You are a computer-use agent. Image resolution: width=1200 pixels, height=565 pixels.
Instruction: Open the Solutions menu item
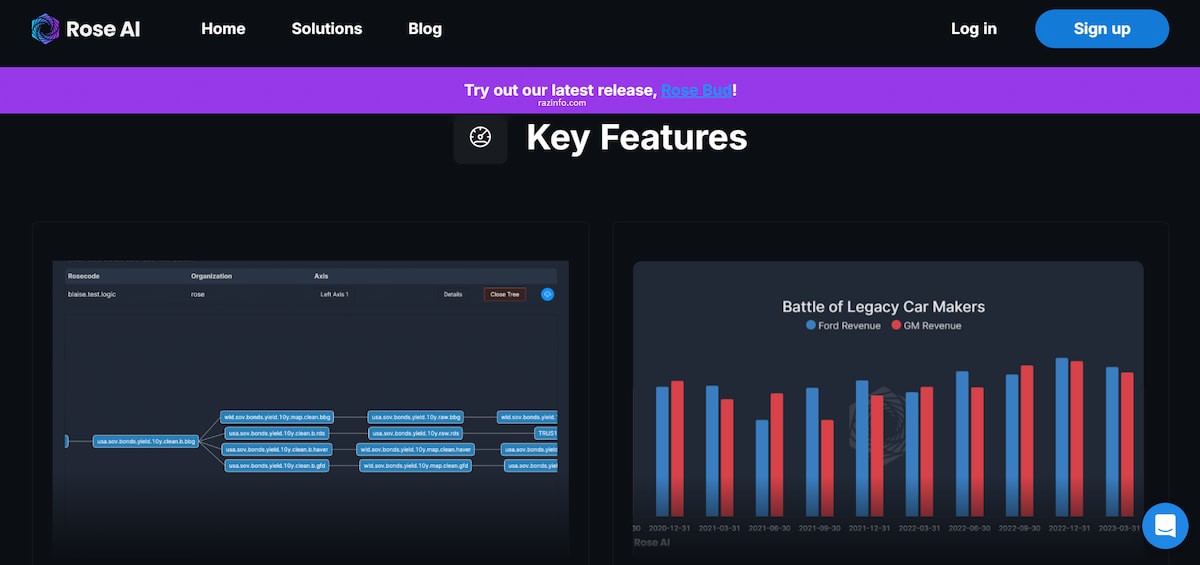click(x=327, y=29)
